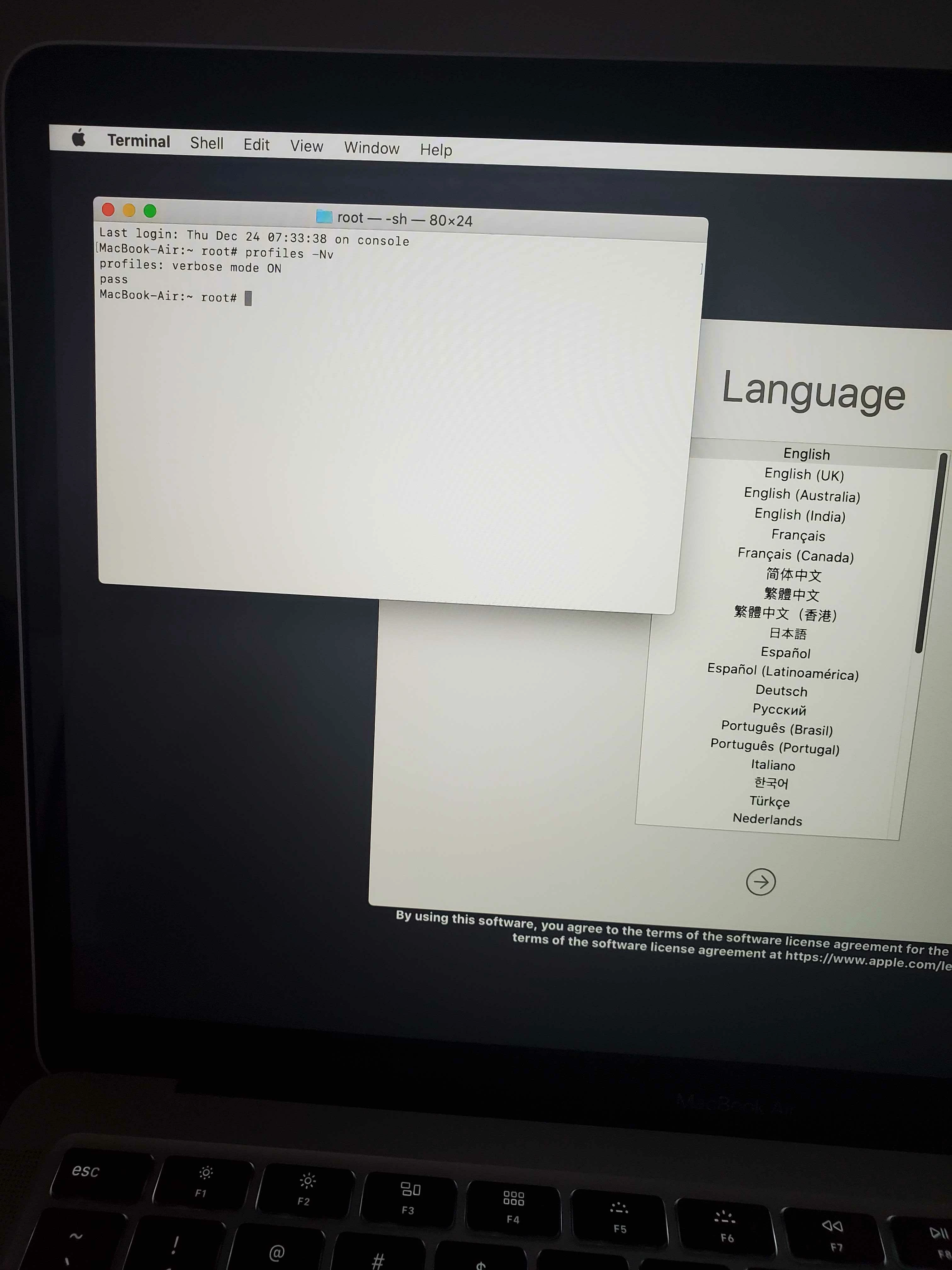Select English (Australia) language
The width and height of the screenshot is (952, 1270).
(x=802, y=495)
